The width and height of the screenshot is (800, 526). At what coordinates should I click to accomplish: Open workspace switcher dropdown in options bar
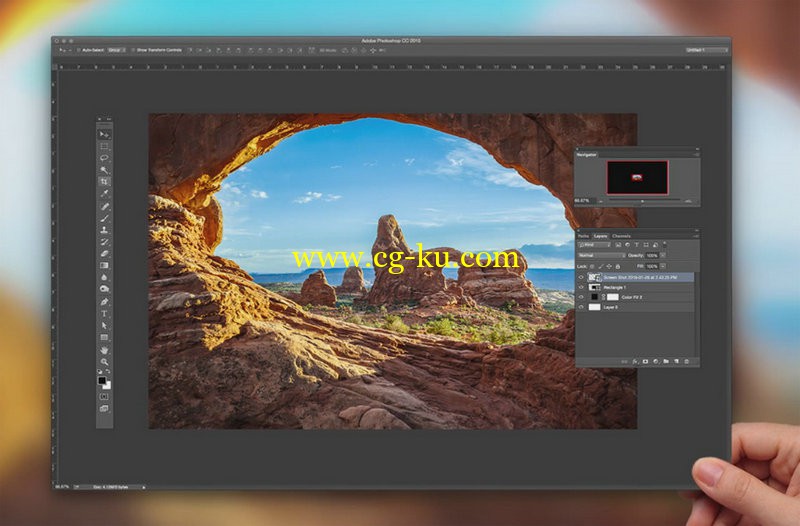pos(706,50)
